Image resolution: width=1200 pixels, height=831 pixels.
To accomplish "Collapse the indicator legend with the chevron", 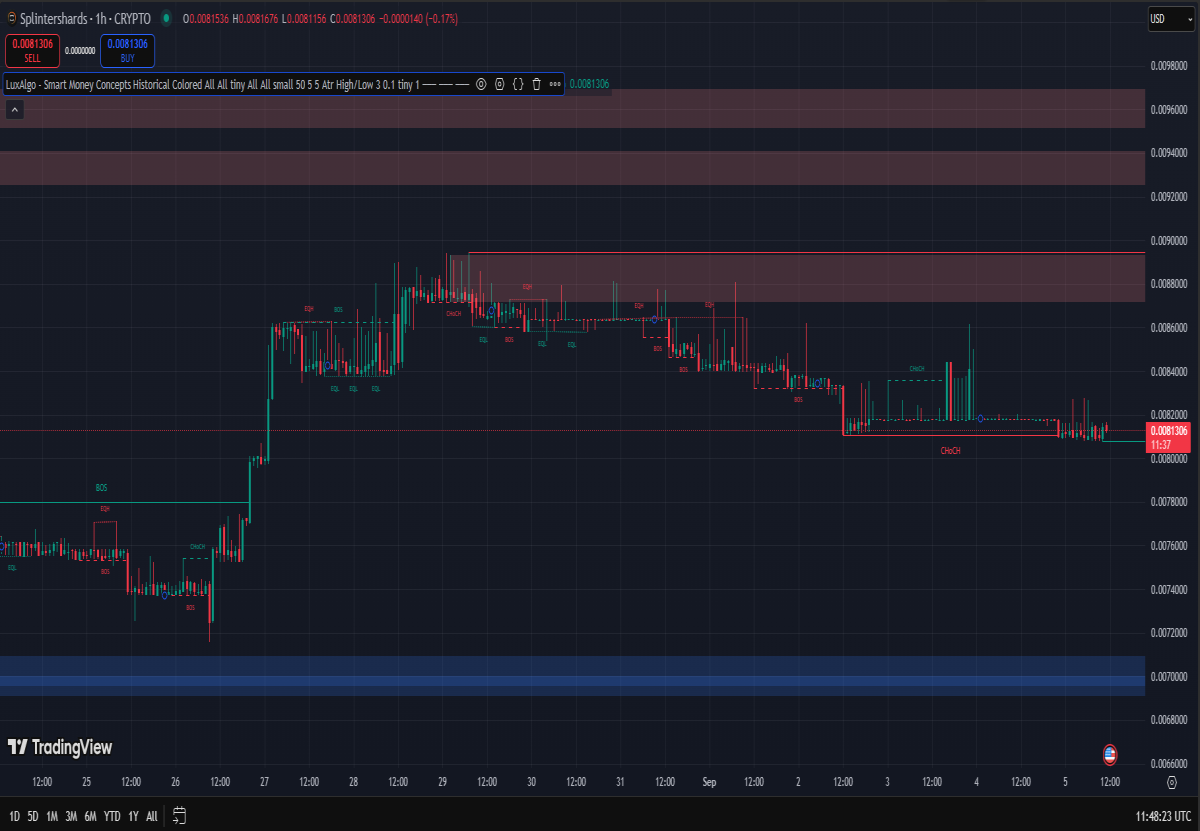I will coord(14,107).
